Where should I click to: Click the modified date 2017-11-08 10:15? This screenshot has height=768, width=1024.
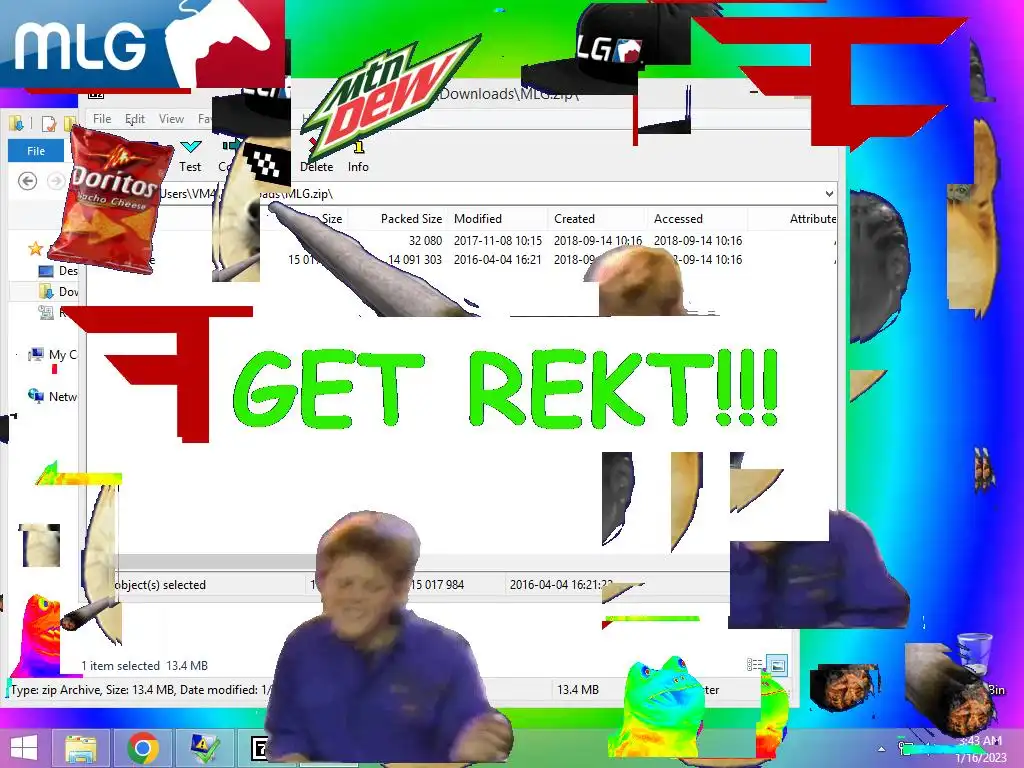[498, 240]
